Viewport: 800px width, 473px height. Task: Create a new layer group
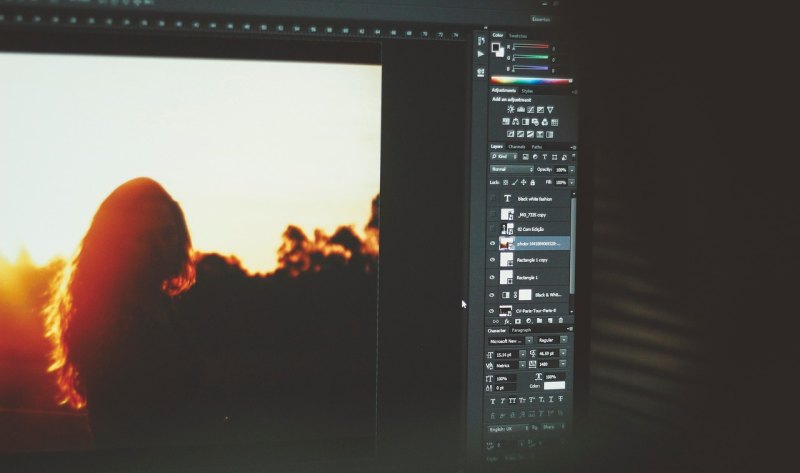click(x=539, y=320)
